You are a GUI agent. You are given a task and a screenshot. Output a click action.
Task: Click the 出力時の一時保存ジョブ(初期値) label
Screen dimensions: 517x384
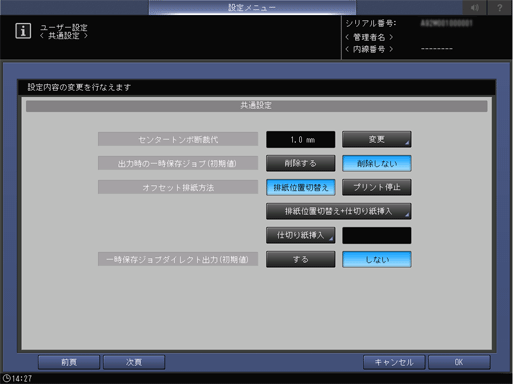tap(178, 163)
